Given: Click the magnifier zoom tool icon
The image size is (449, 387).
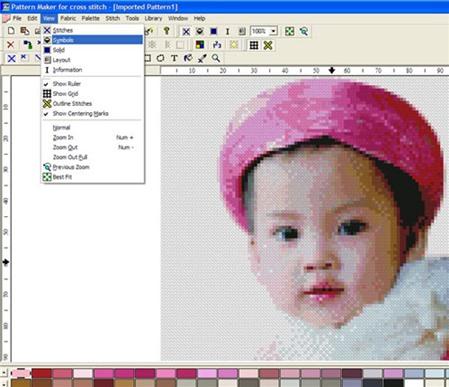Looking at the screenshot, I should tap(216, 58).
